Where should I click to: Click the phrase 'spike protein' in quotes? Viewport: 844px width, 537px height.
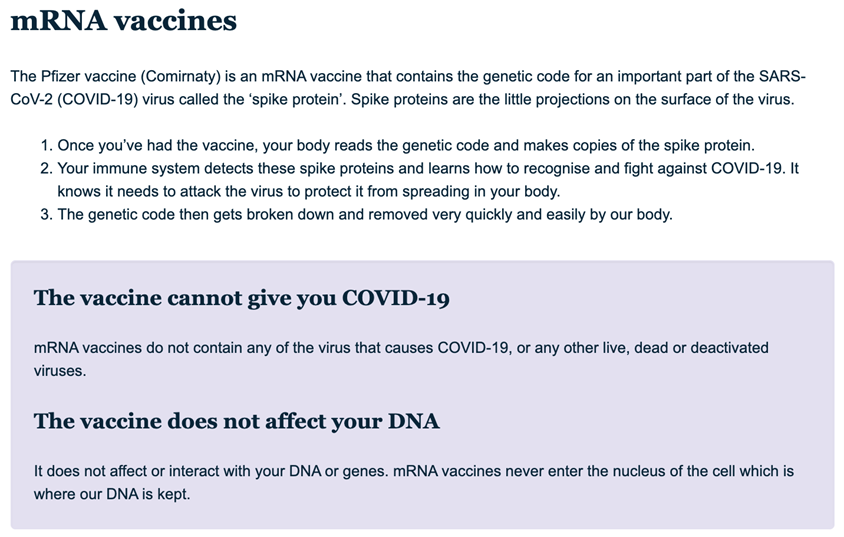(297, 100)
